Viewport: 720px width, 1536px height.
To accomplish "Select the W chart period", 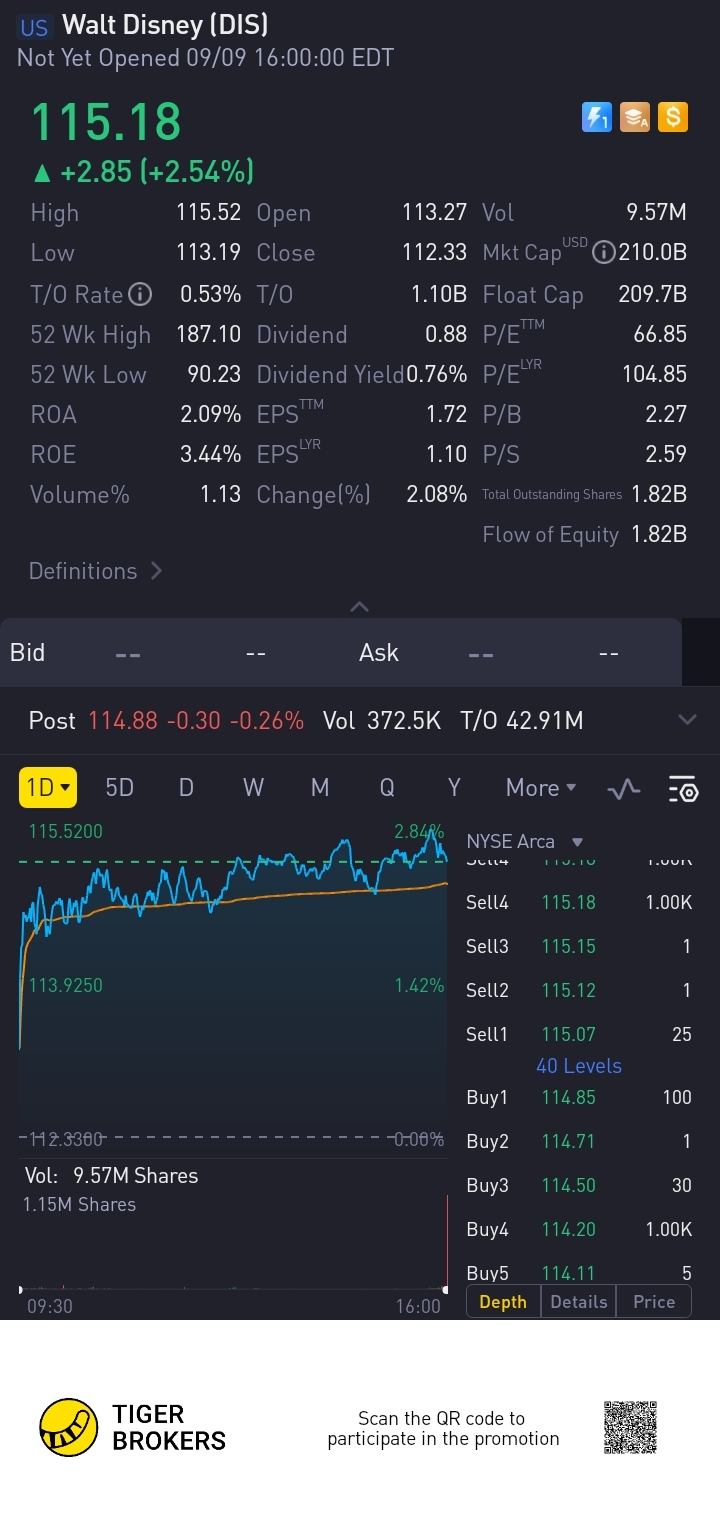I will (x=253, y=788).
